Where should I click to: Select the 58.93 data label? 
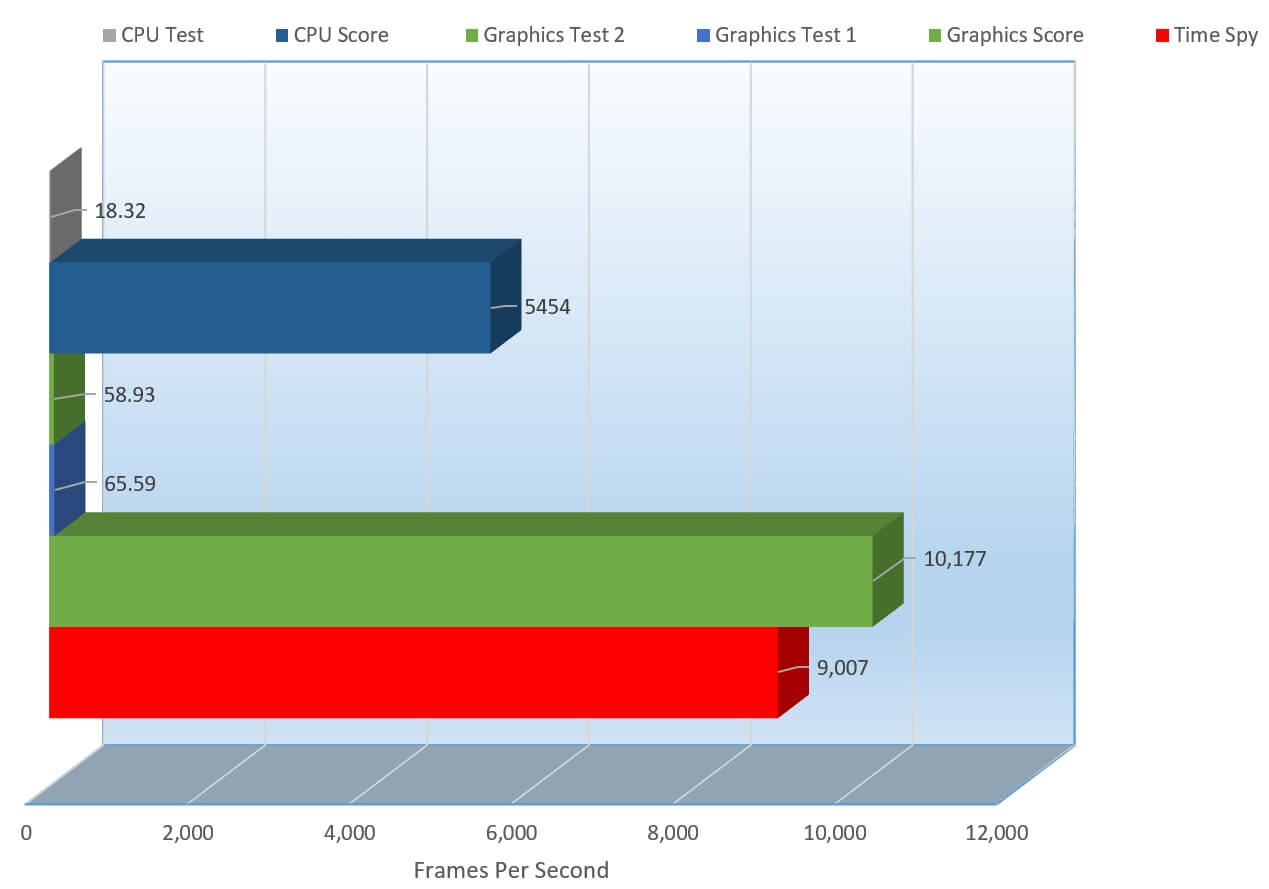[129, 395]
